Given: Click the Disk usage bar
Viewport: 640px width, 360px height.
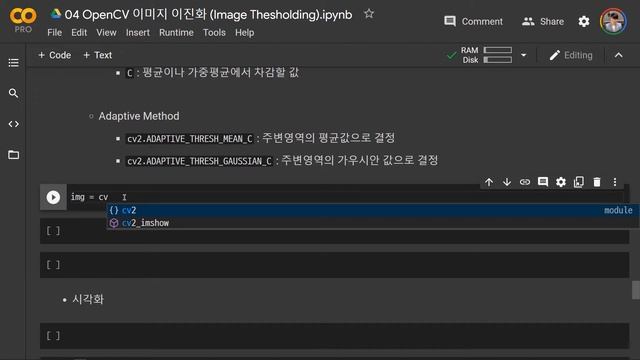Looking at the screenshot, I should pos(498,60).
